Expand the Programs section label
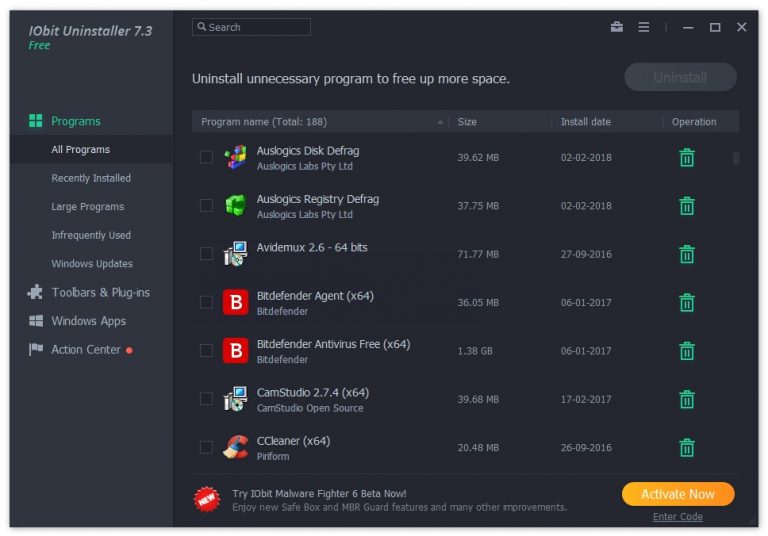768x536 pixels. click(x=76, y=121)
